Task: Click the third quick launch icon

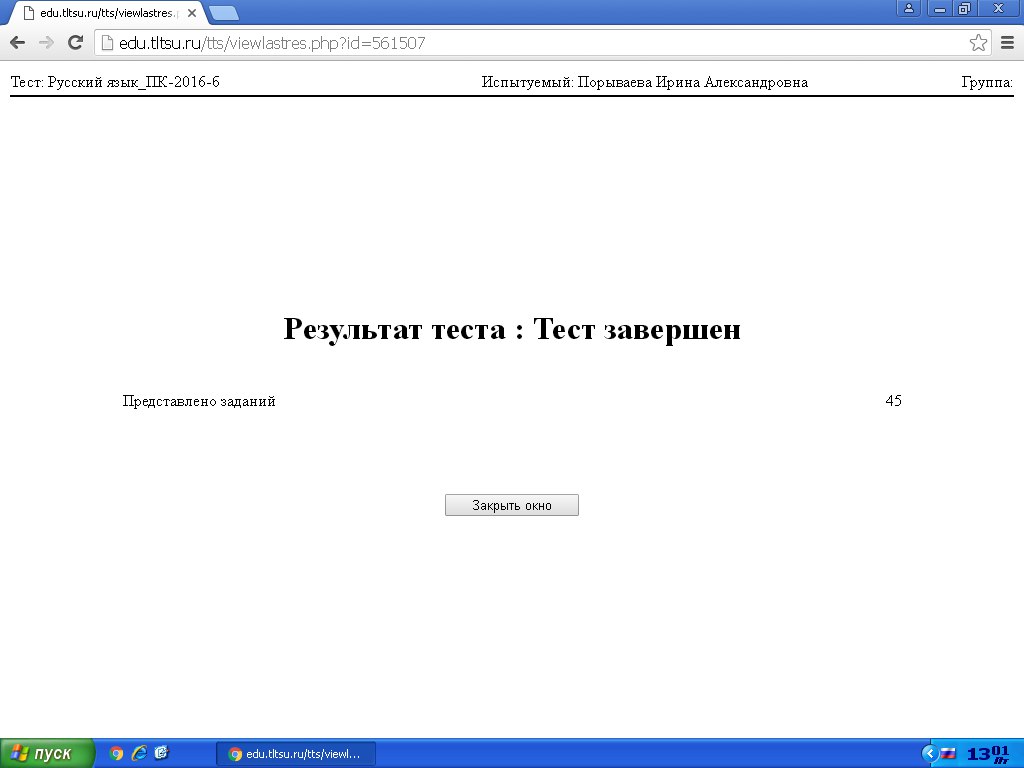Action: coord(161,754)
